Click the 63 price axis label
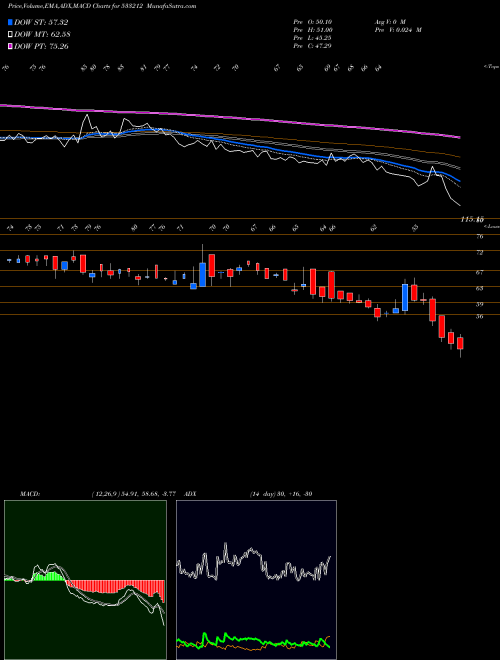This screenshot has height=660, width=500. click(479, 288)
